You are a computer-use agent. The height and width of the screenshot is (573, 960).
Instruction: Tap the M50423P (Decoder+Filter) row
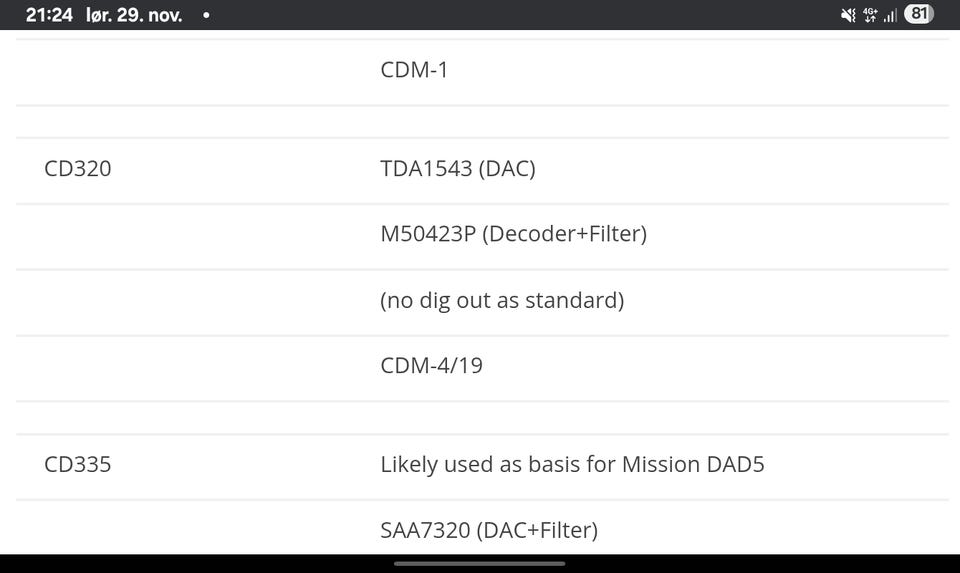point(513,234)
